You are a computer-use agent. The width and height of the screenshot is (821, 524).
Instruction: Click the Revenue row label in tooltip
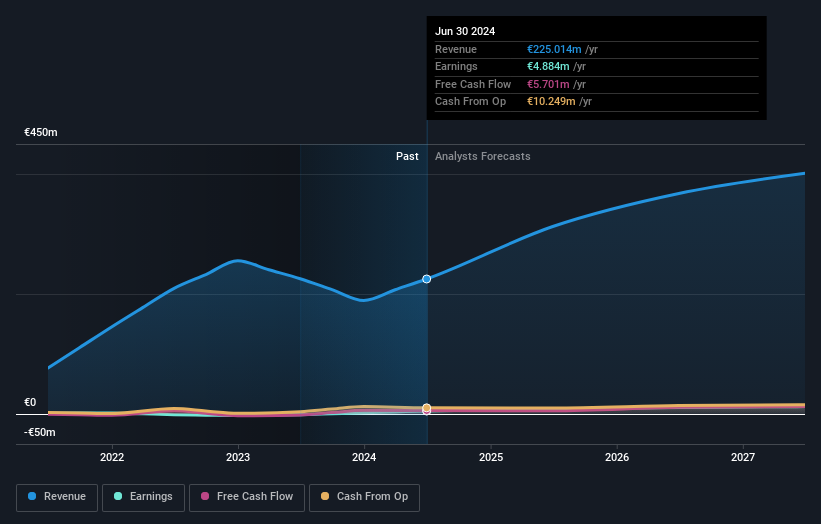(x=456, y=49)
